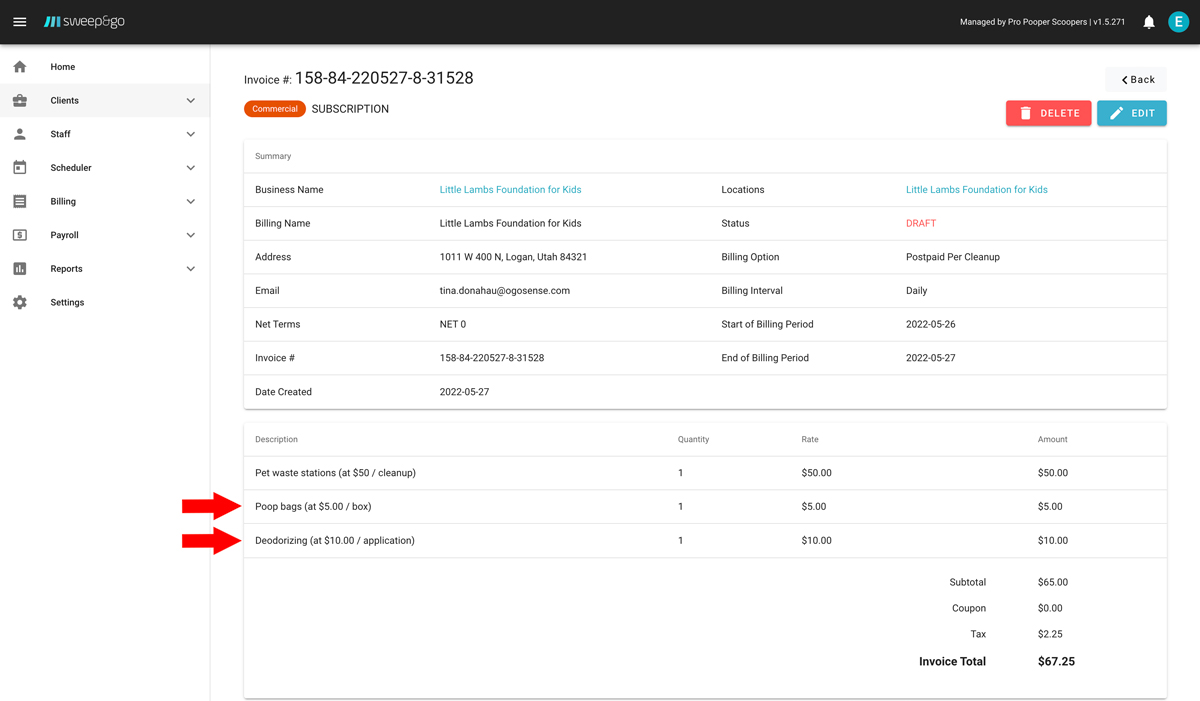
Task: Select the Commercial badge label
Action: pos(274,109)
